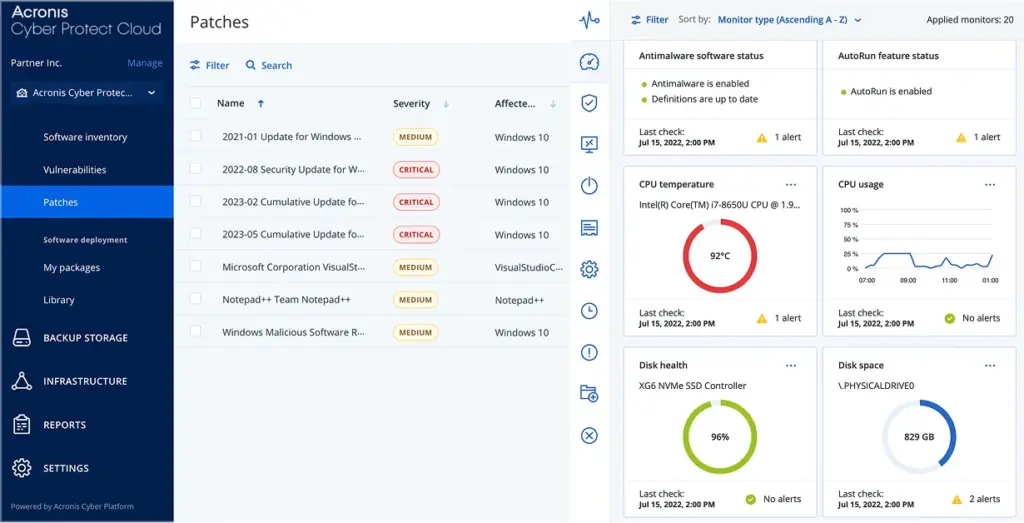Check the Notepad++ Team Notepad++ row checkbox

pyautogui.click(x=196, y=300)
